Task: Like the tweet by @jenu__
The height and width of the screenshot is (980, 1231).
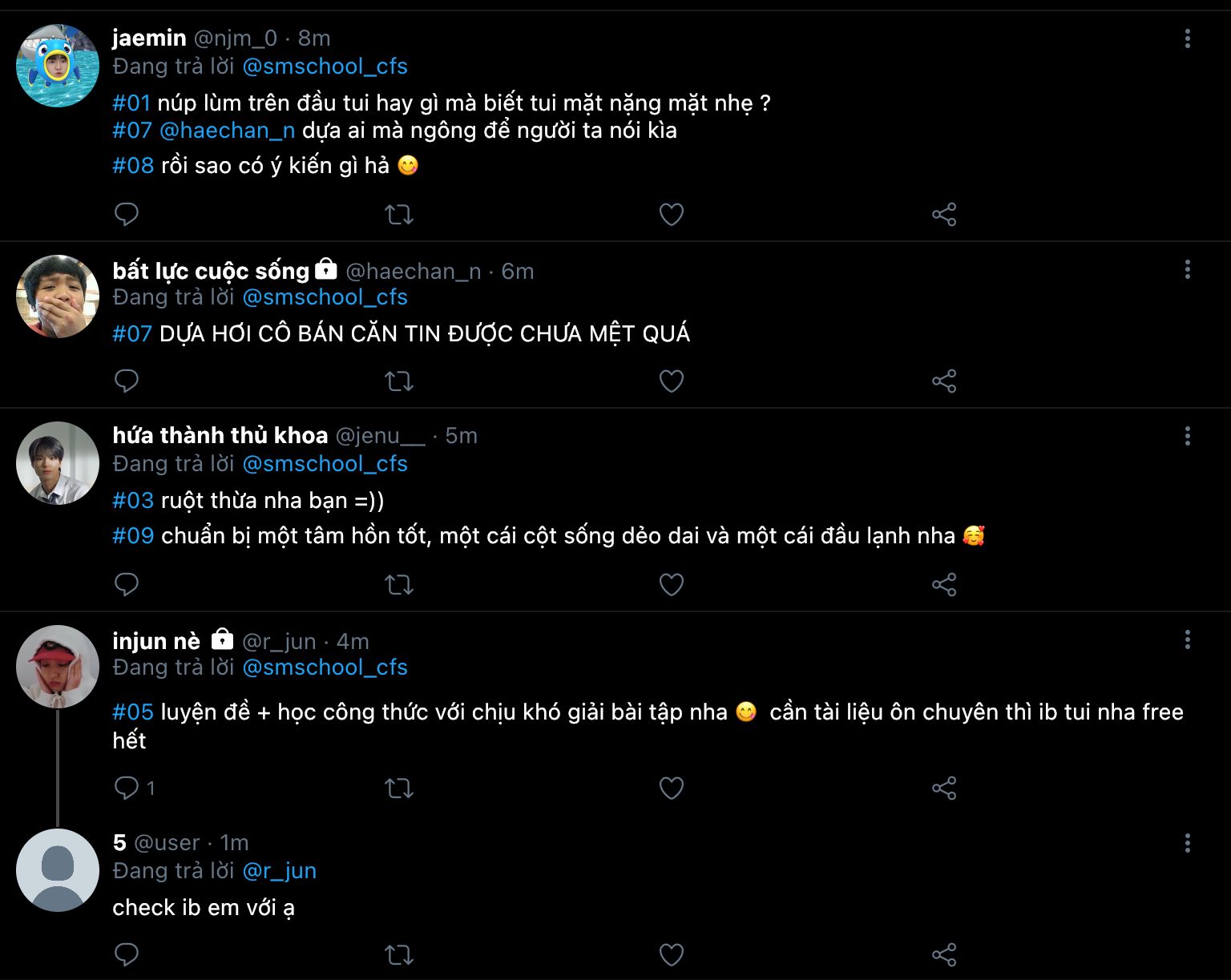Action: click(x=671, y=584)
